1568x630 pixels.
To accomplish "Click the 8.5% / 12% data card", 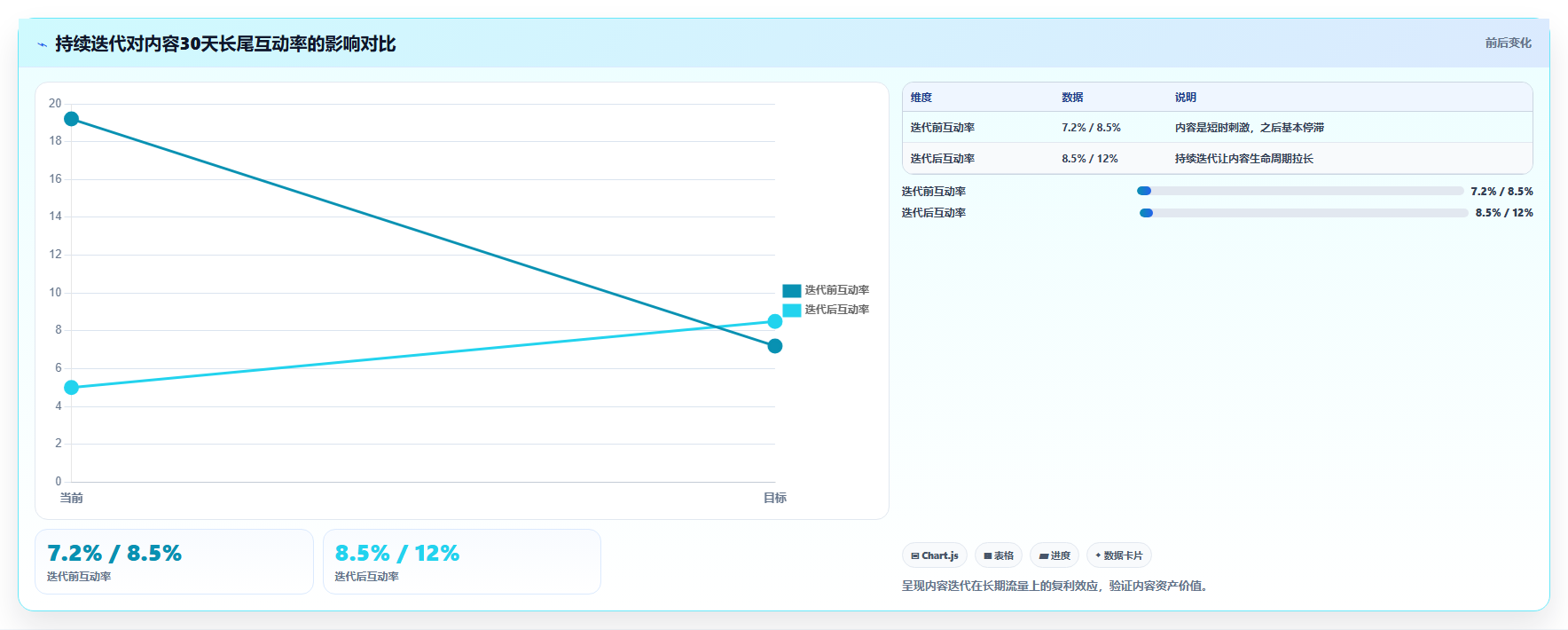I will click(x=462, y=562).
